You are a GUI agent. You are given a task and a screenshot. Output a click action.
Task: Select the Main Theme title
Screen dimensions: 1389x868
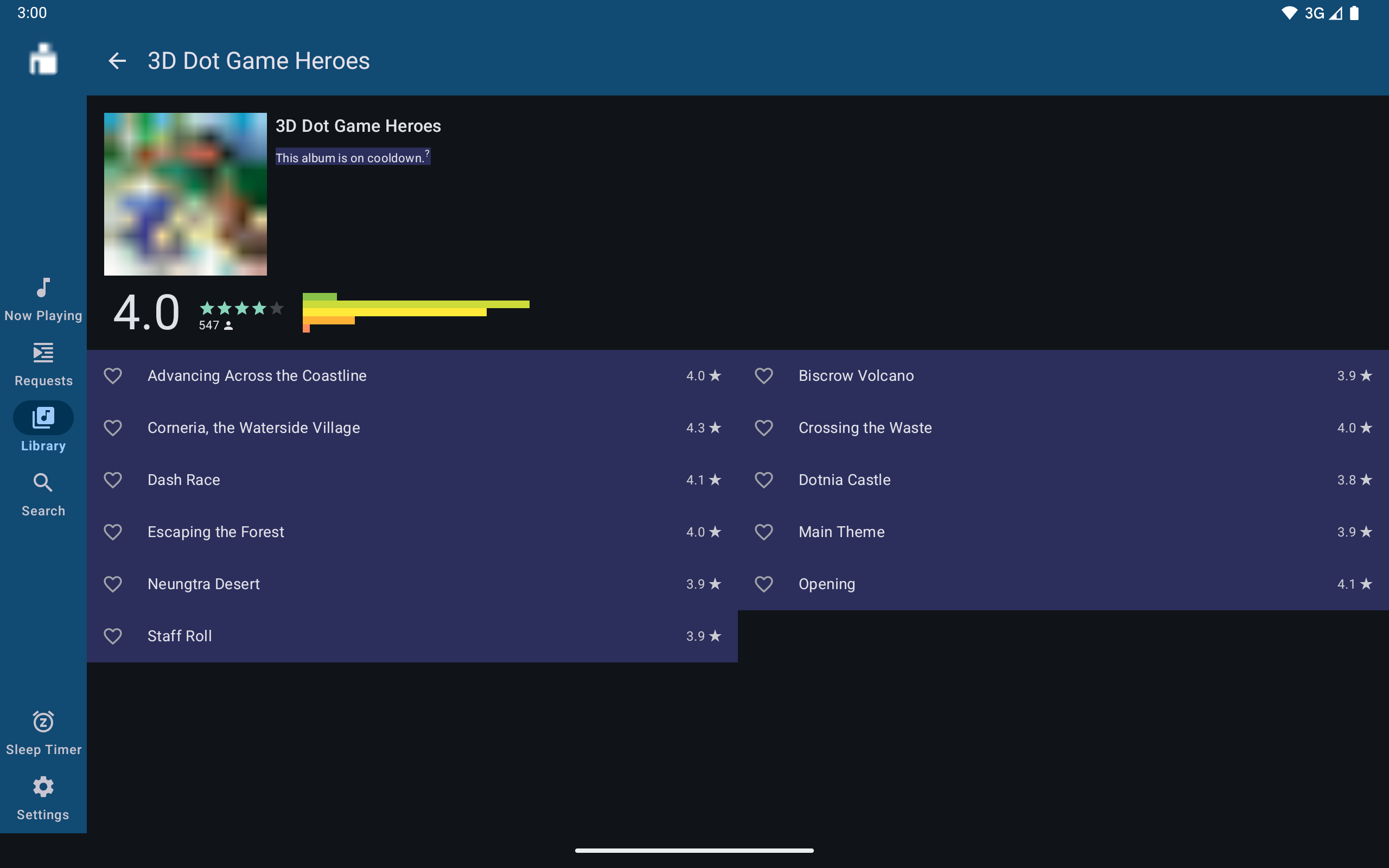pos(842,532)
